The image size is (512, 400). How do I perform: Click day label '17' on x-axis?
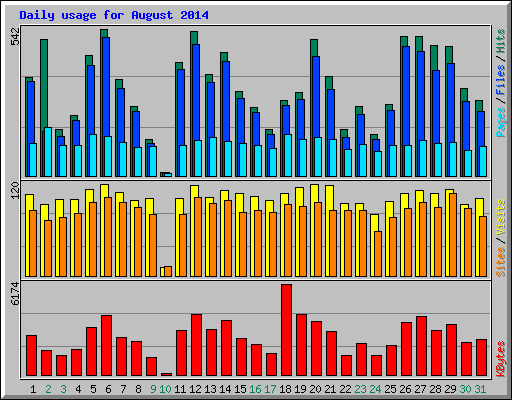pyautogui.click(x=270, y=389)
